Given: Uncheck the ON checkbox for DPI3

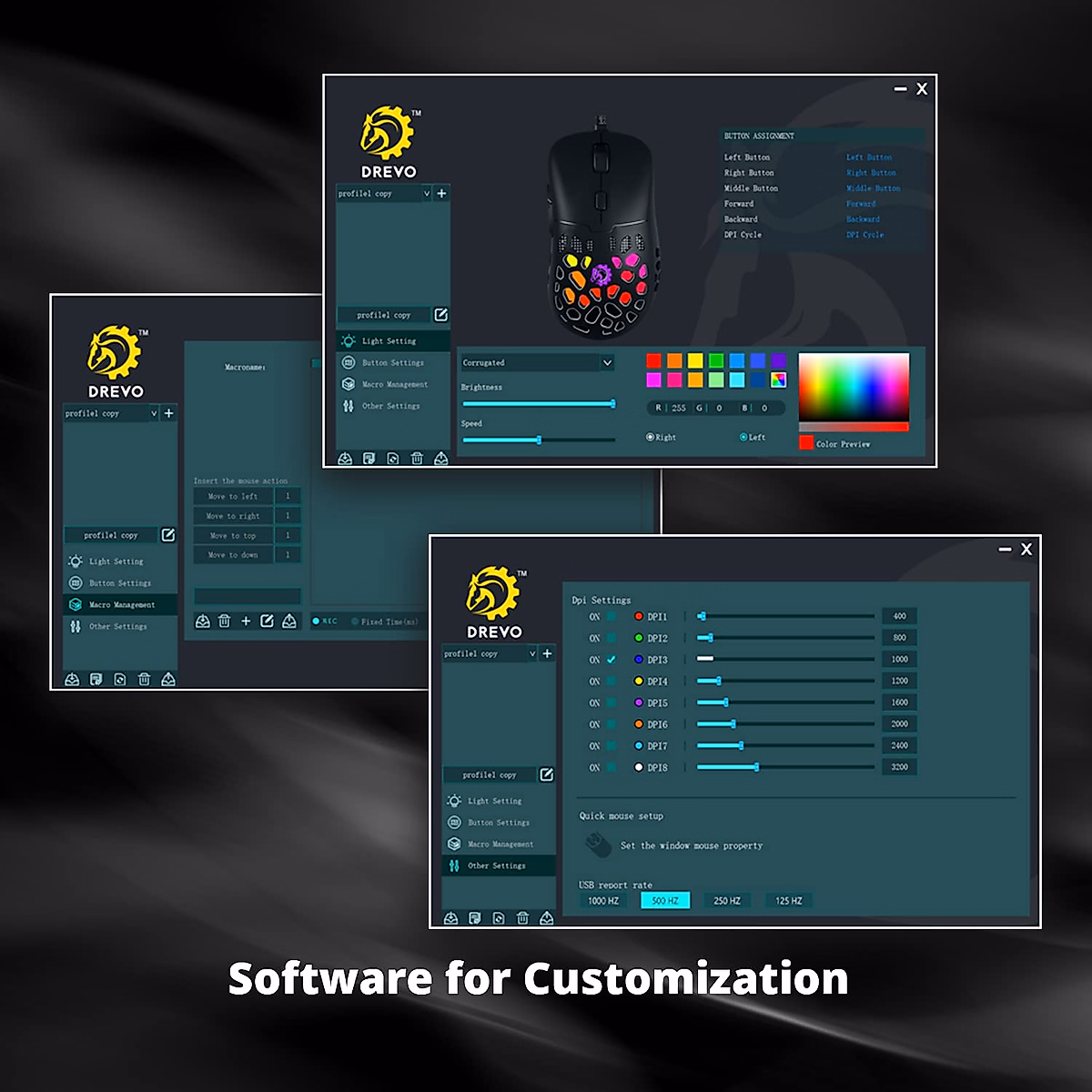Looking at the screenshot, I should [612, 660].
